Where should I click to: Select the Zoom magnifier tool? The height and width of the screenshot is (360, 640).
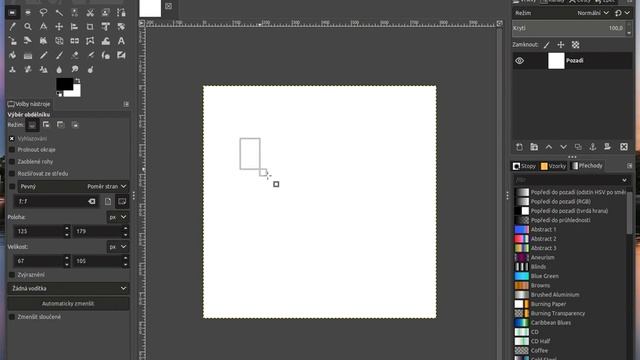28,27
